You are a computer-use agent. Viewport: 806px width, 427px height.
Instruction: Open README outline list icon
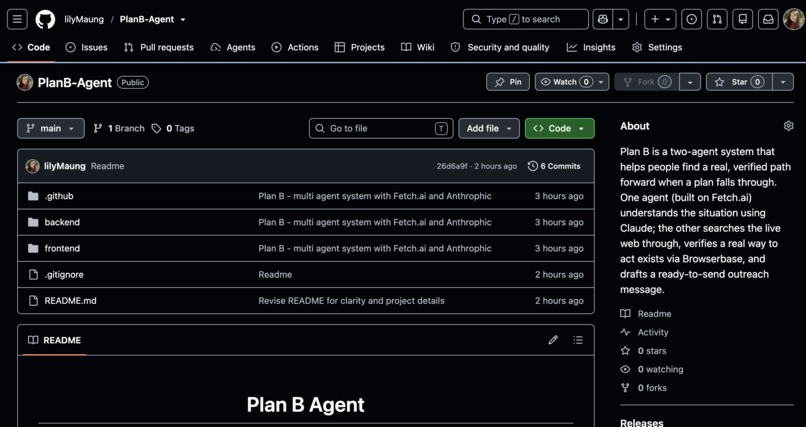(578, 340)
